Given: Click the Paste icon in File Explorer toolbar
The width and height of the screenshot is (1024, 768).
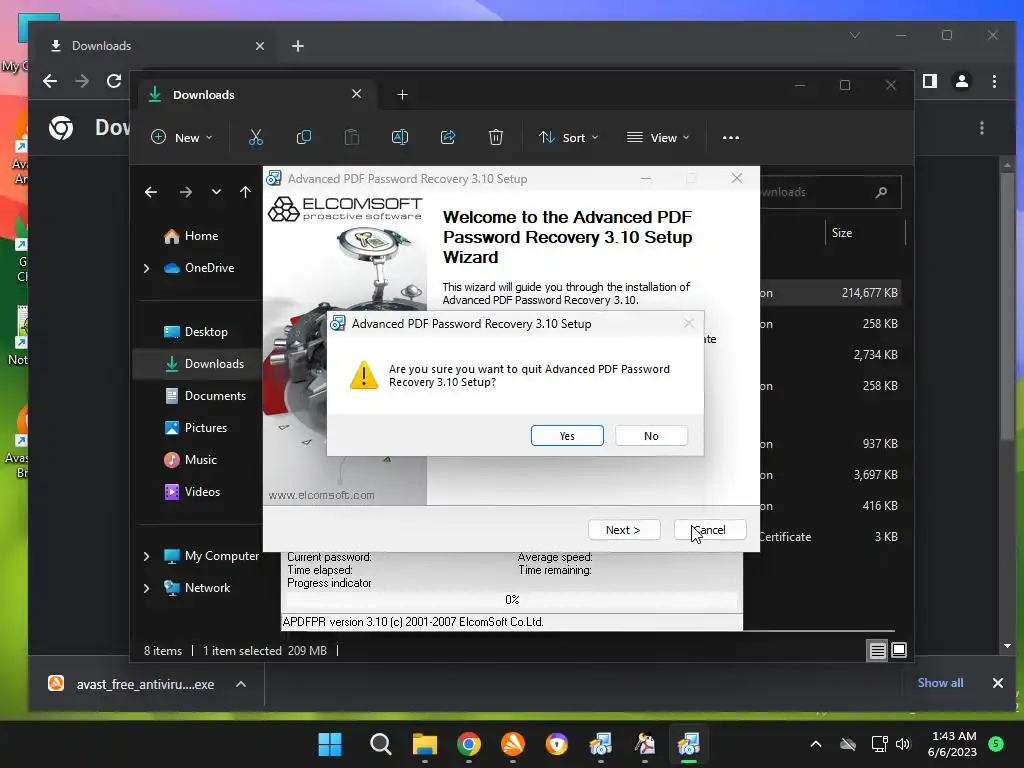Looking at the screenshot, I should coord(351,137).
